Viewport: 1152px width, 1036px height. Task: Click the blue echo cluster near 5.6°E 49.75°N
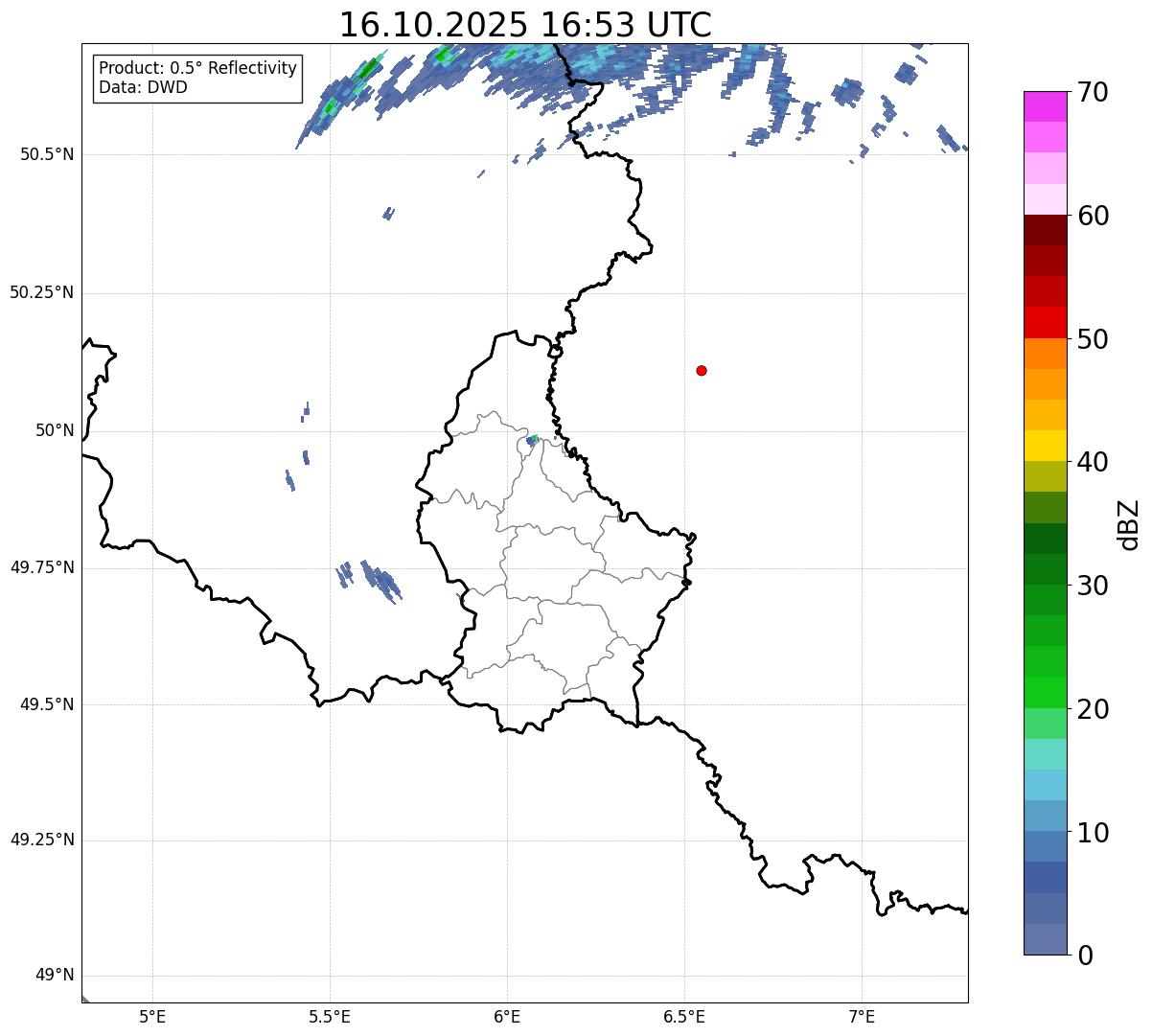click(380, 581)
